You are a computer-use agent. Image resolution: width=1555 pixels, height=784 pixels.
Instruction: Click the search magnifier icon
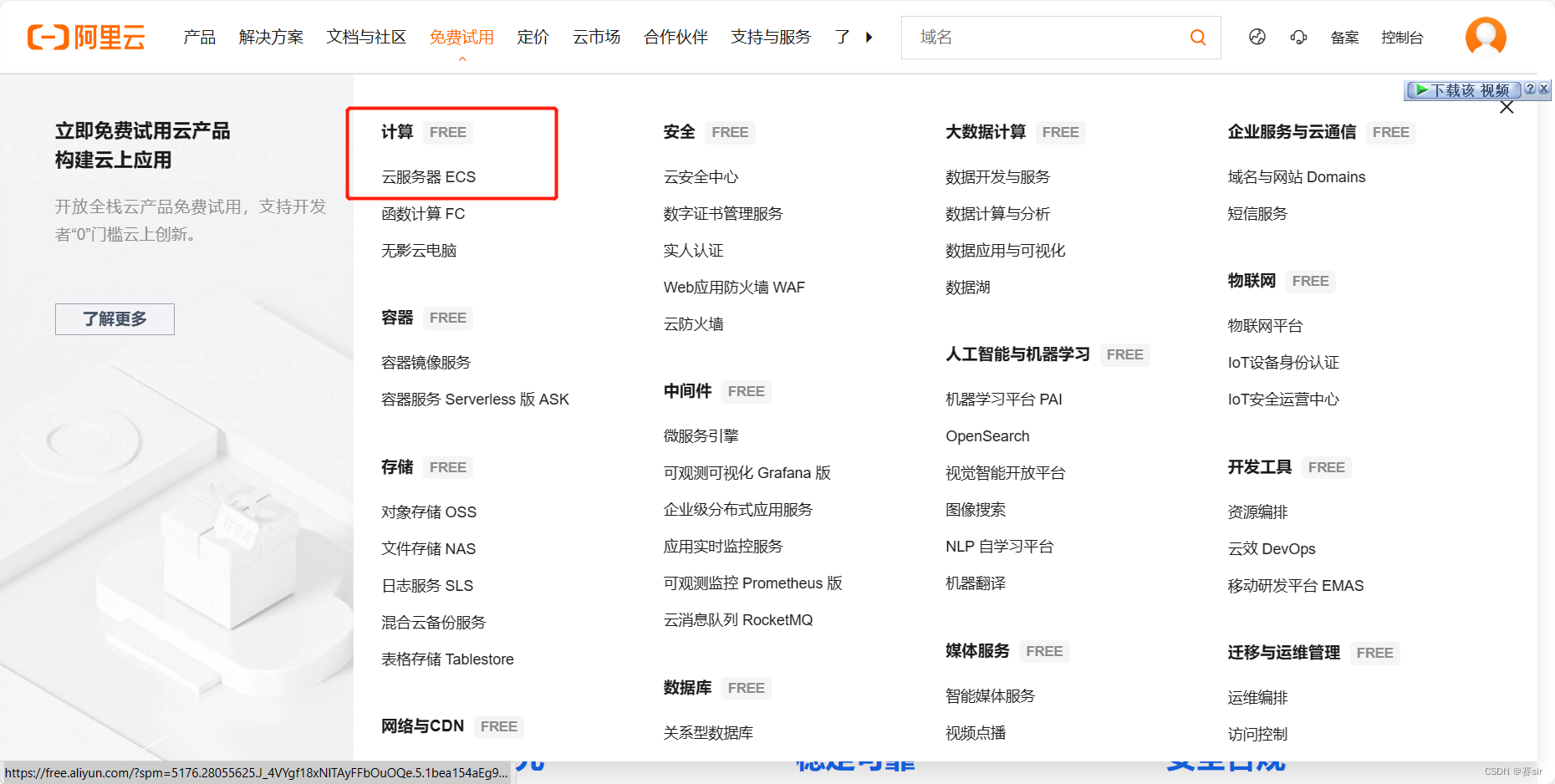pos(1198,38)
